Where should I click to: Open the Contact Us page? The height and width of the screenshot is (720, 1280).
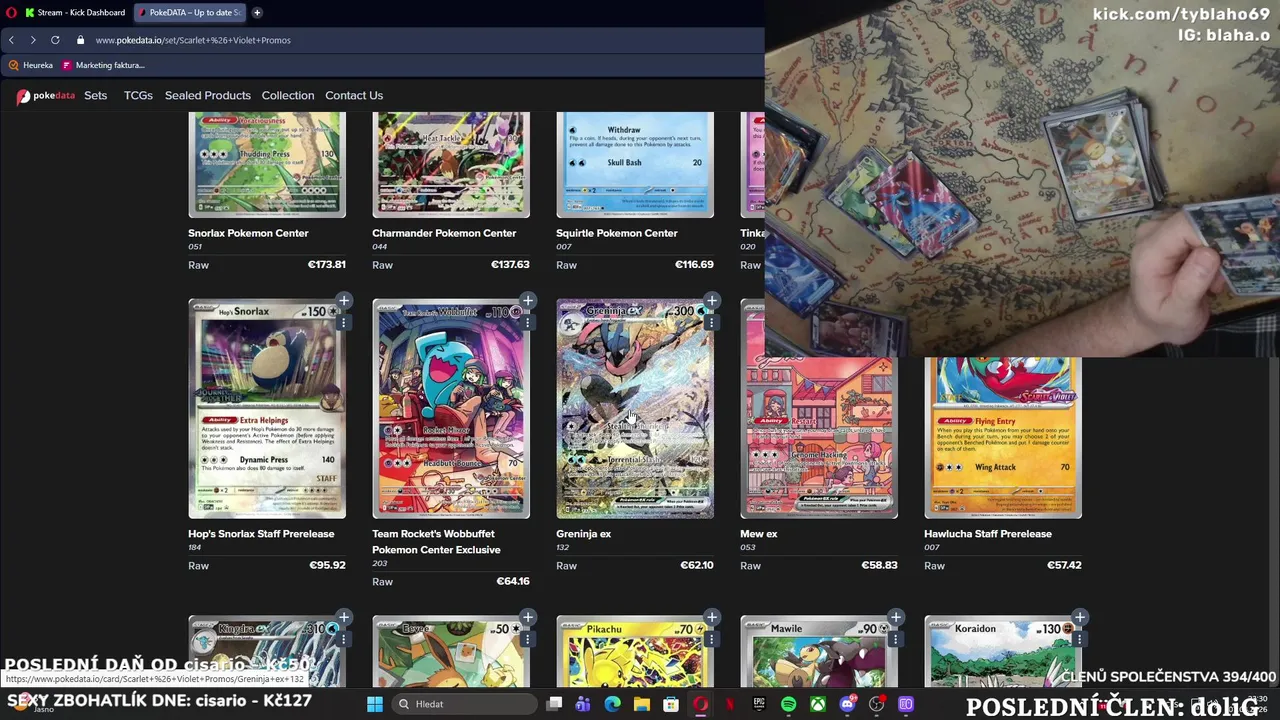(354, 96)
